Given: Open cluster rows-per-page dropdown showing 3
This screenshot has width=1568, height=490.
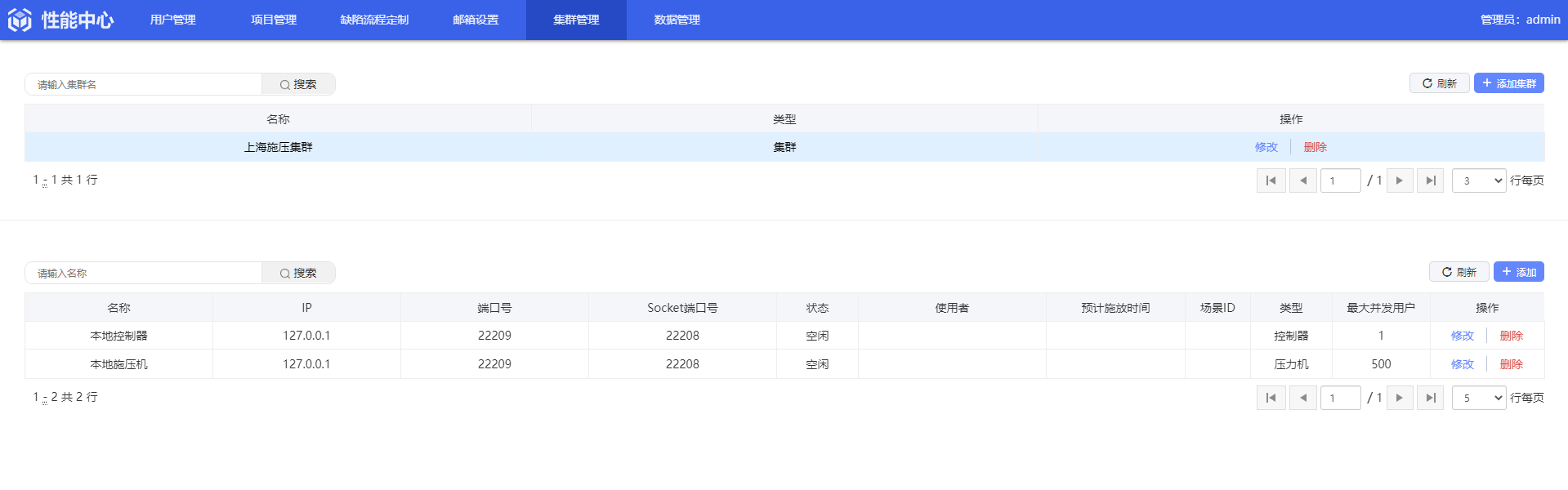Looking at the screenshot, I should click(1478, 180).
